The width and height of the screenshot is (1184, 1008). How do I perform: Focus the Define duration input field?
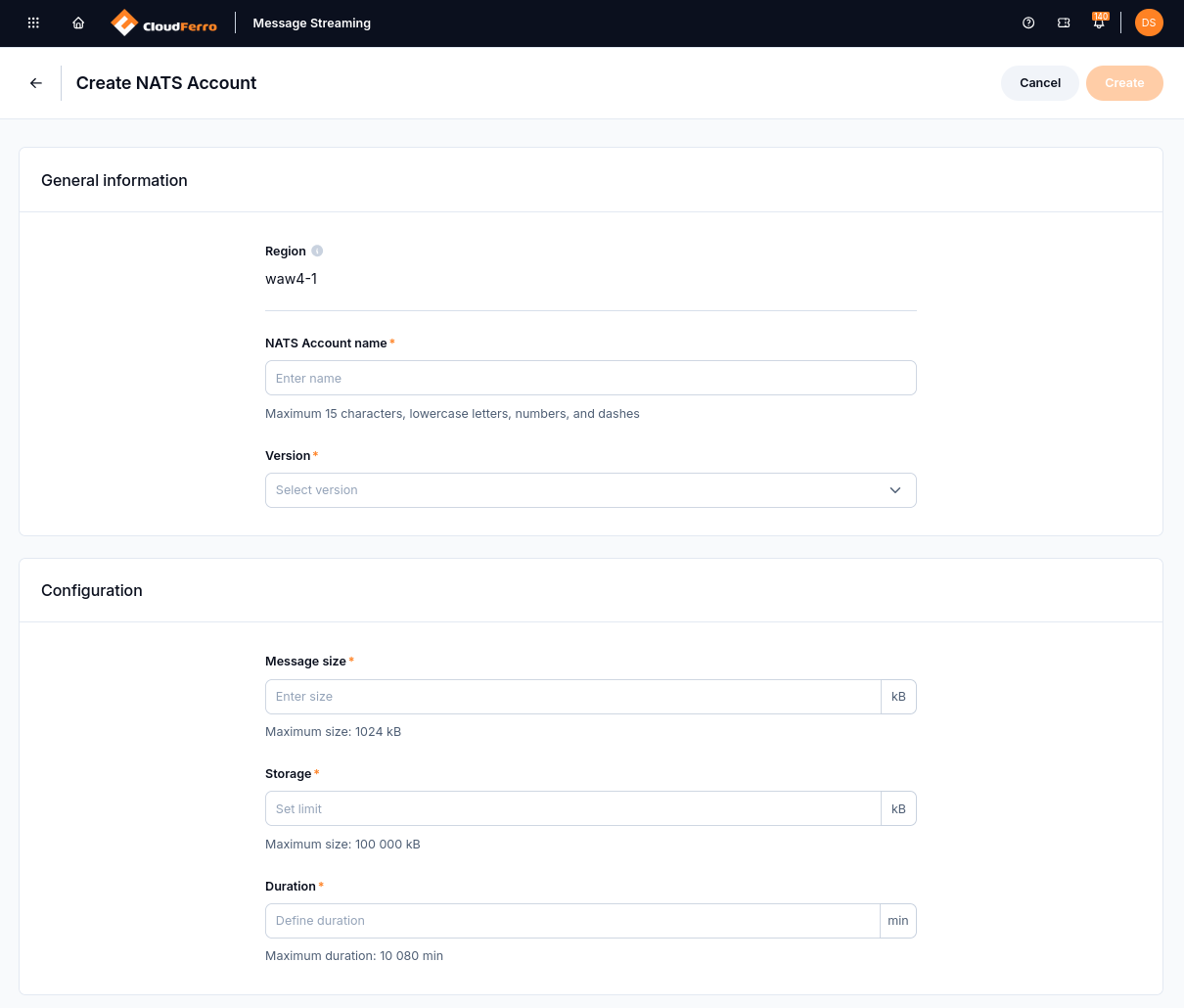pos(572,921)
